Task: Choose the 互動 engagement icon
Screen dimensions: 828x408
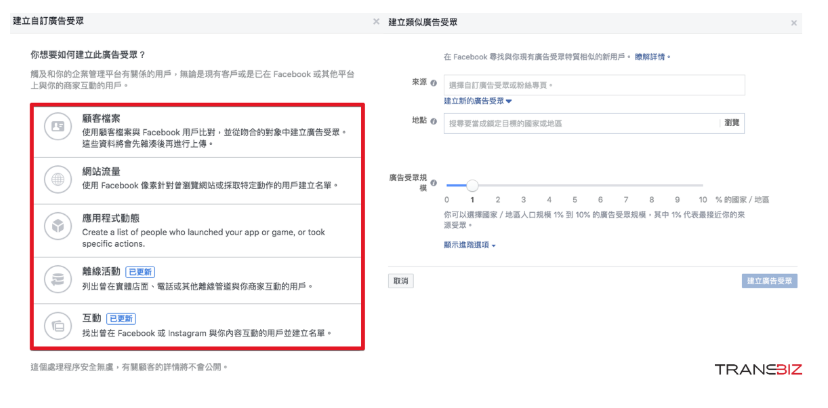Action: click(x=58, y=325)
